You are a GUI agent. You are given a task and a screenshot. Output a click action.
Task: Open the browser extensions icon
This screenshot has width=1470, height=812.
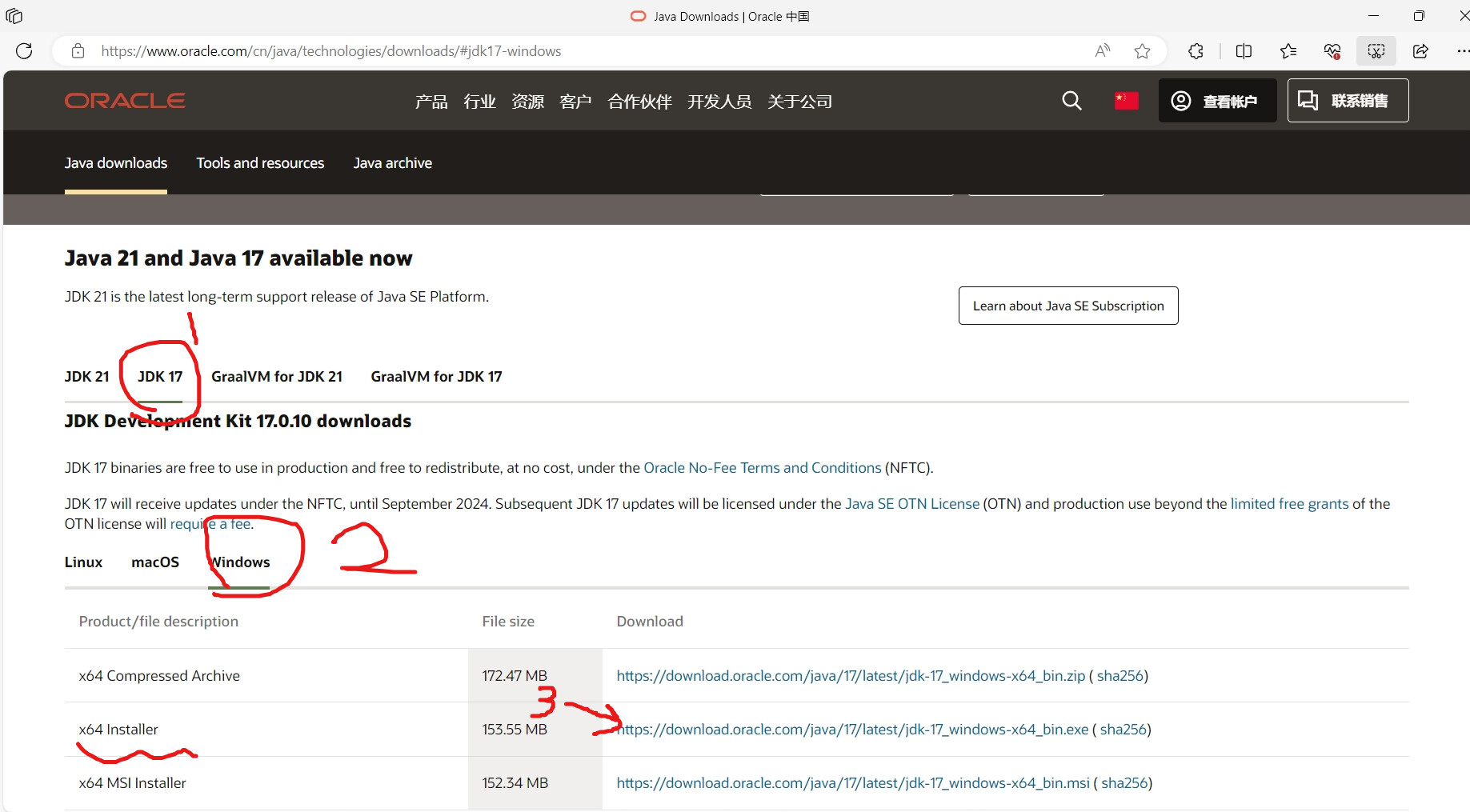pyautogui.click(x=1196, y=51)
